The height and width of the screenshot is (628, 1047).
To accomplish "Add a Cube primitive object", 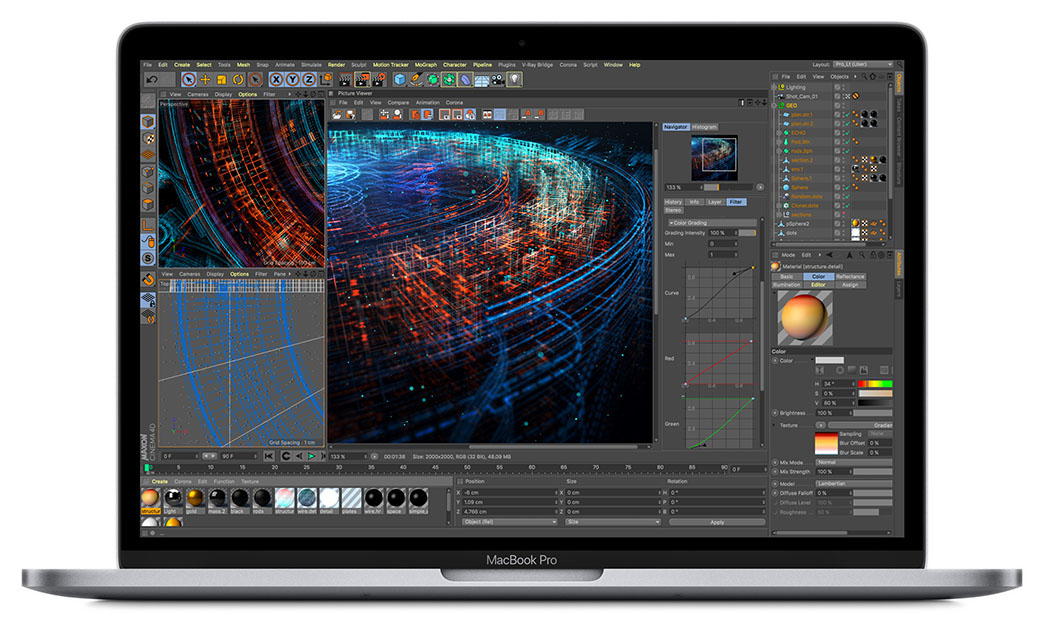I will [400, 79].
